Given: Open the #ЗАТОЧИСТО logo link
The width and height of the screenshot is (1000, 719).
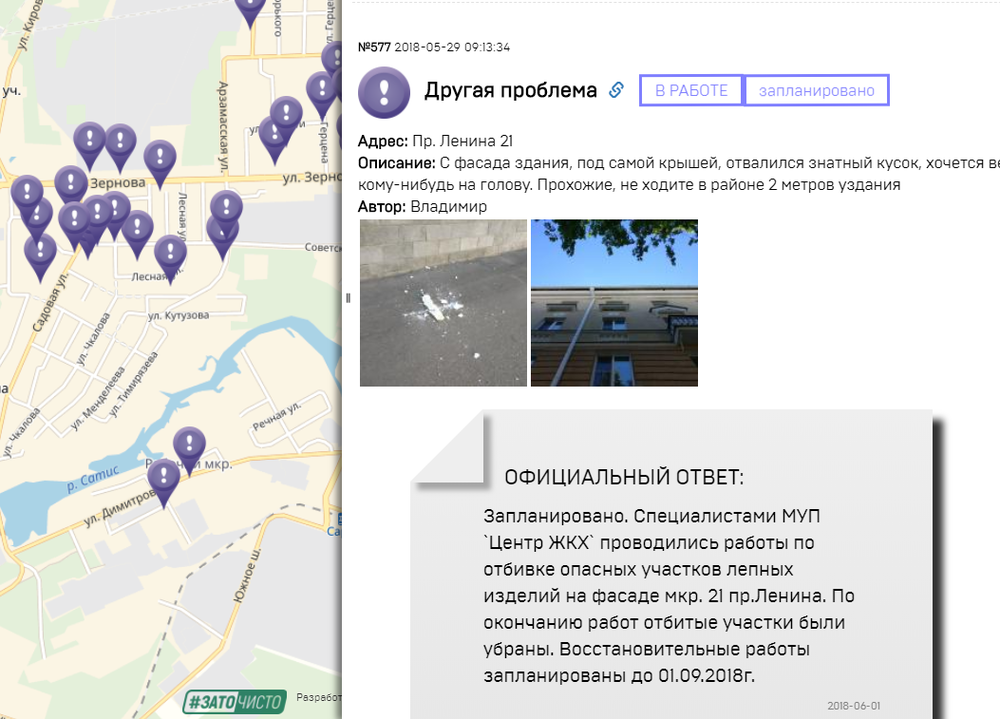Looking at the screenshot, I should [232, 700].
